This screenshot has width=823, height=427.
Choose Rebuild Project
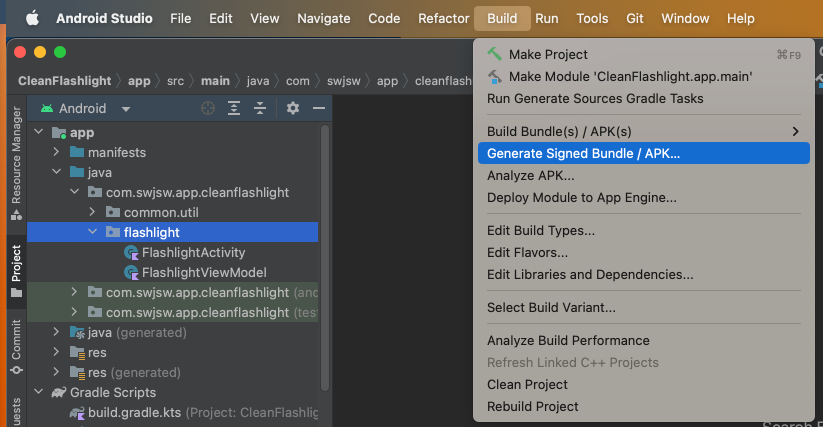(643, 407)
